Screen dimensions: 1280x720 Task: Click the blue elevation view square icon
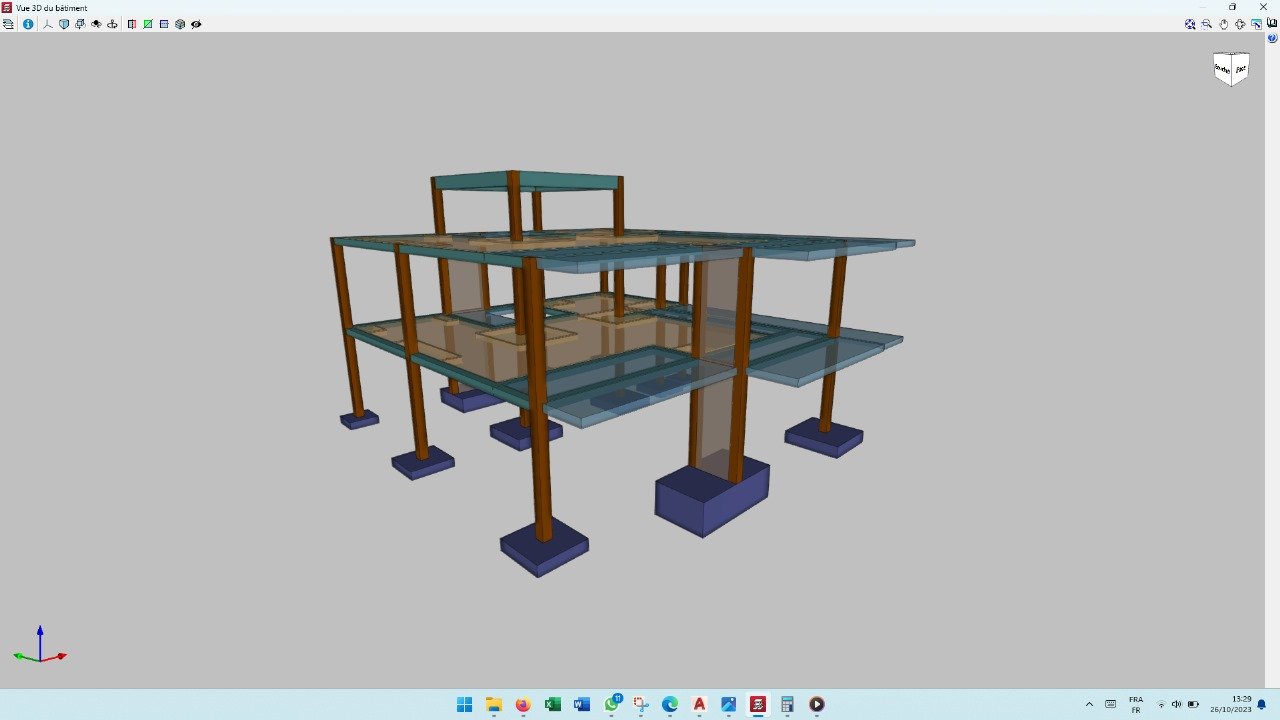pos(164,24)
